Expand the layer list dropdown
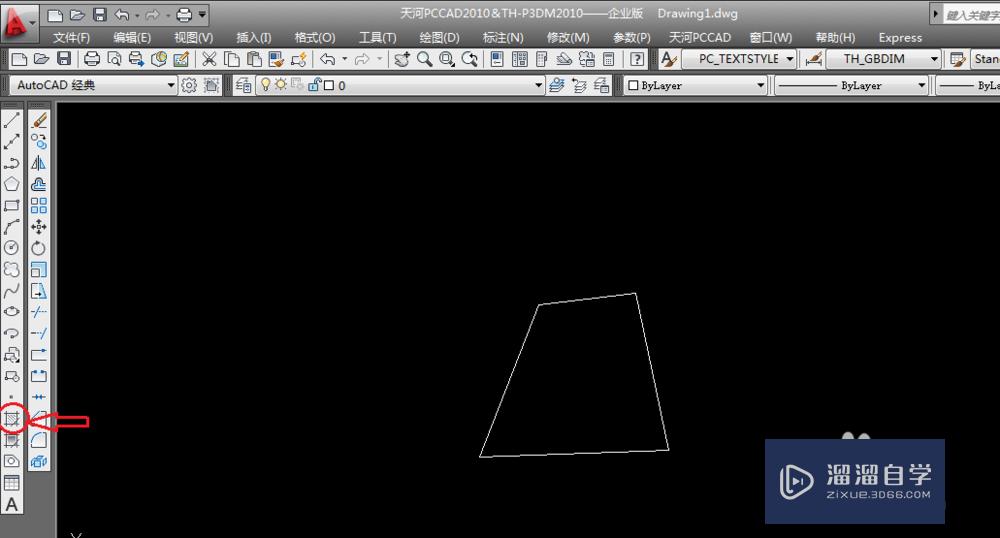Image resolution: width=1000 pixels, height=538 pixels. coord(539,85)
